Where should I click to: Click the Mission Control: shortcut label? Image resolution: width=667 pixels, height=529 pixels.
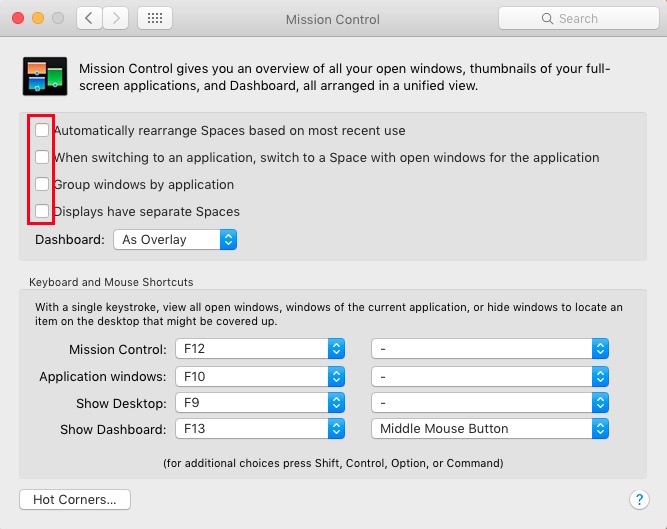coord(118,350)
